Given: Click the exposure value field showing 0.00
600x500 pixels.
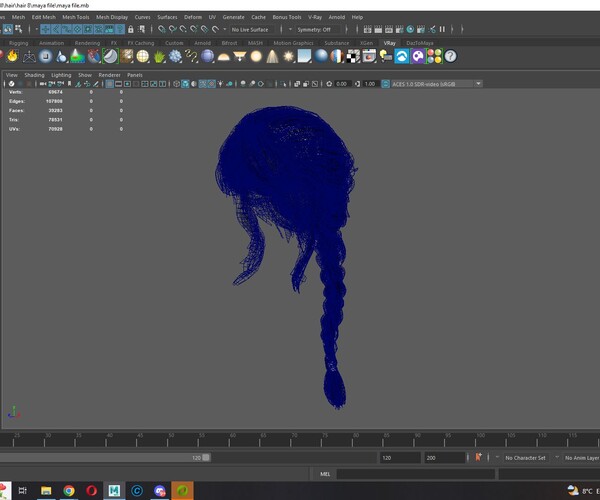Looking at the screenshot, I should [341, 84].
